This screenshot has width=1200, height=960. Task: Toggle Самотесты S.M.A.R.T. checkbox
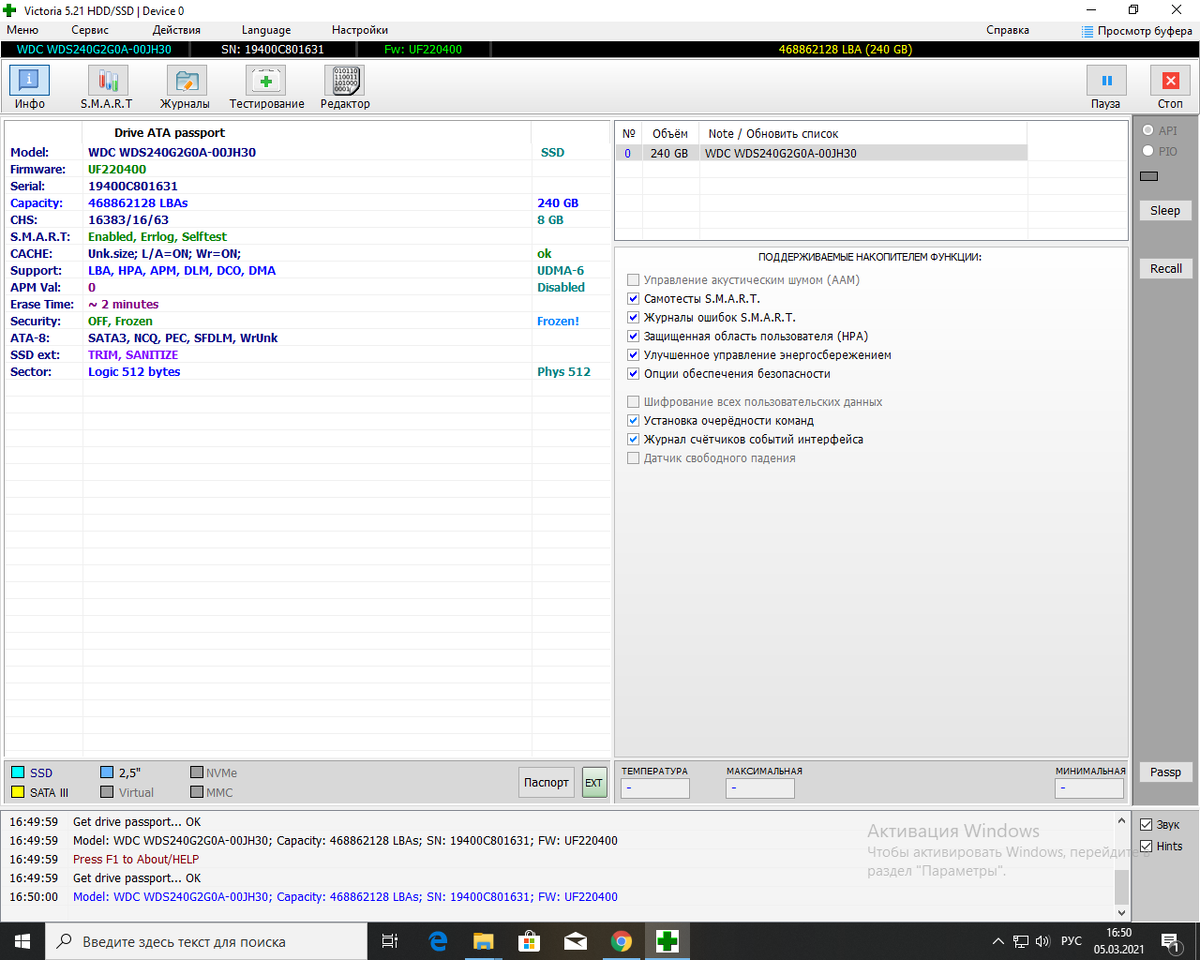[633, 299]
